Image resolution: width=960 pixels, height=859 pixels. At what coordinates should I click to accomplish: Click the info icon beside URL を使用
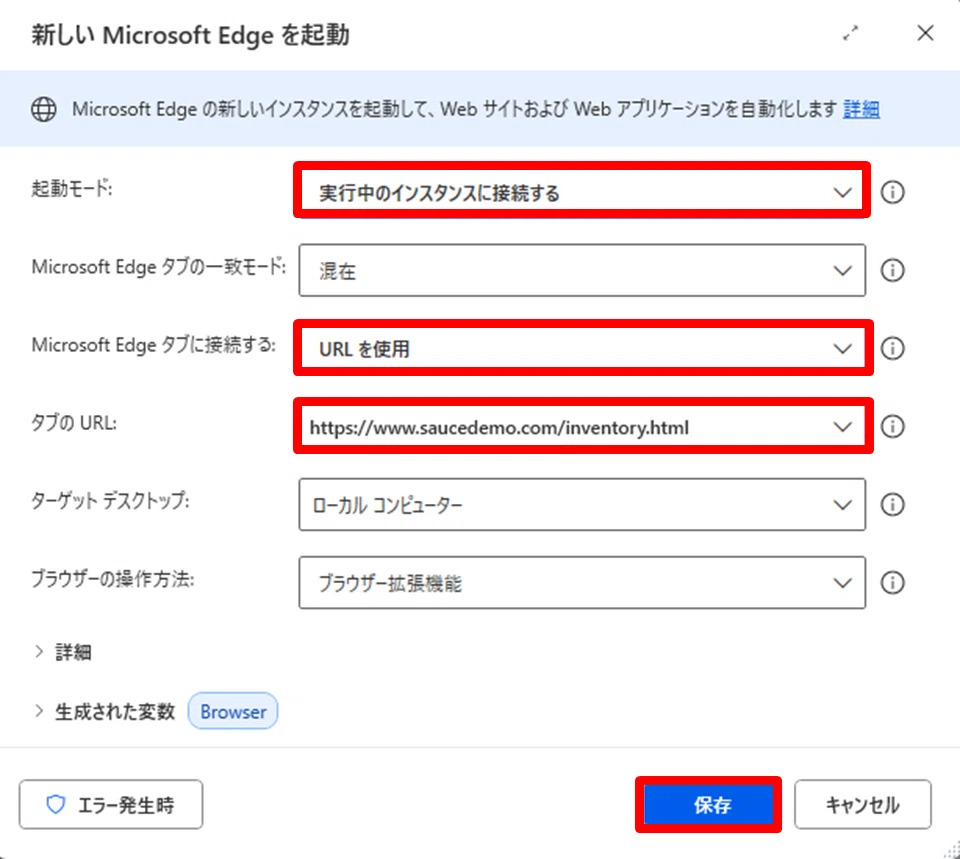click(x=892, y=348)
